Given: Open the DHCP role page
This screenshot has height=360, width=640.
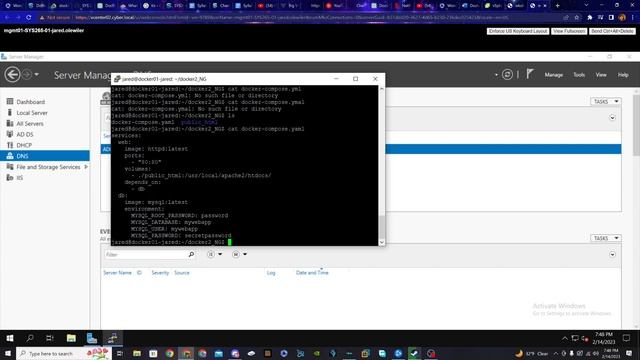Looking at the screenshot, I should click(x=24, y=145).
